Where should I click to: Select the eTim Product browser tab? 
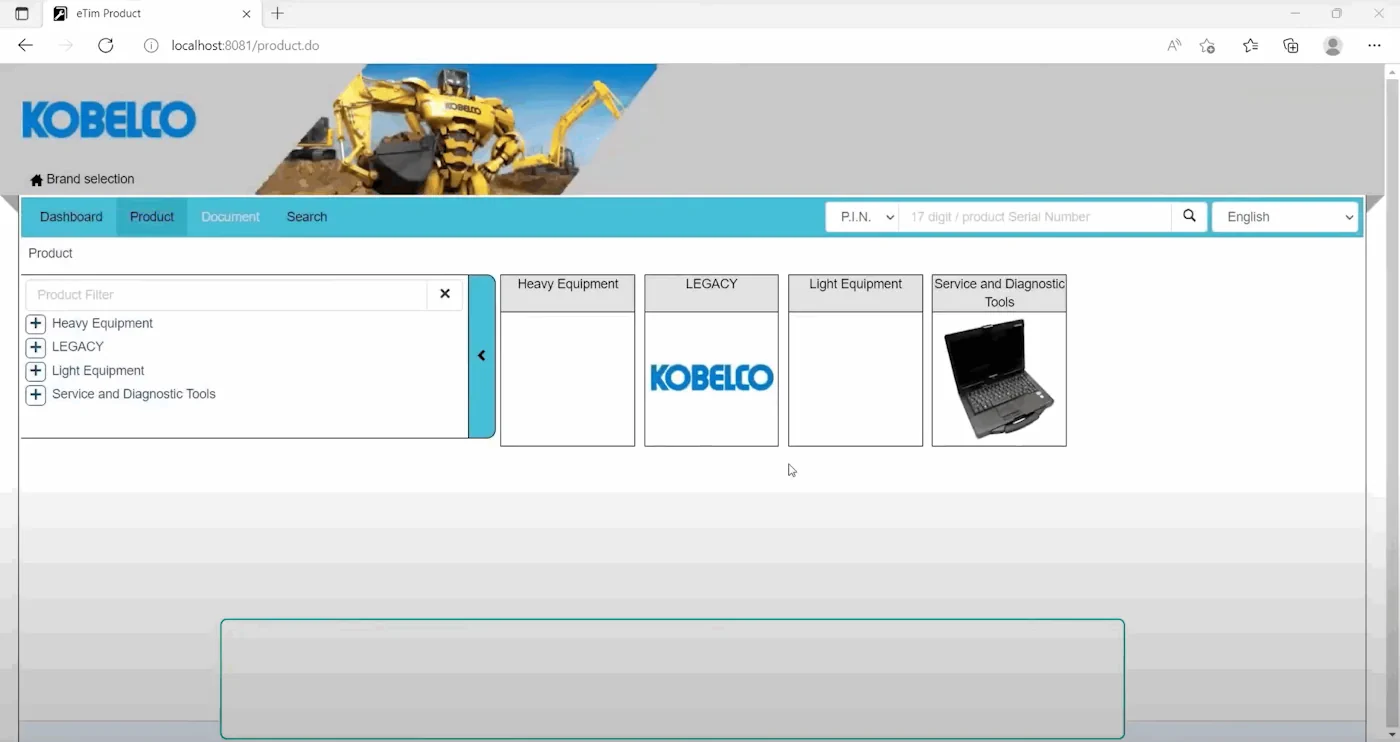[152, 14]
